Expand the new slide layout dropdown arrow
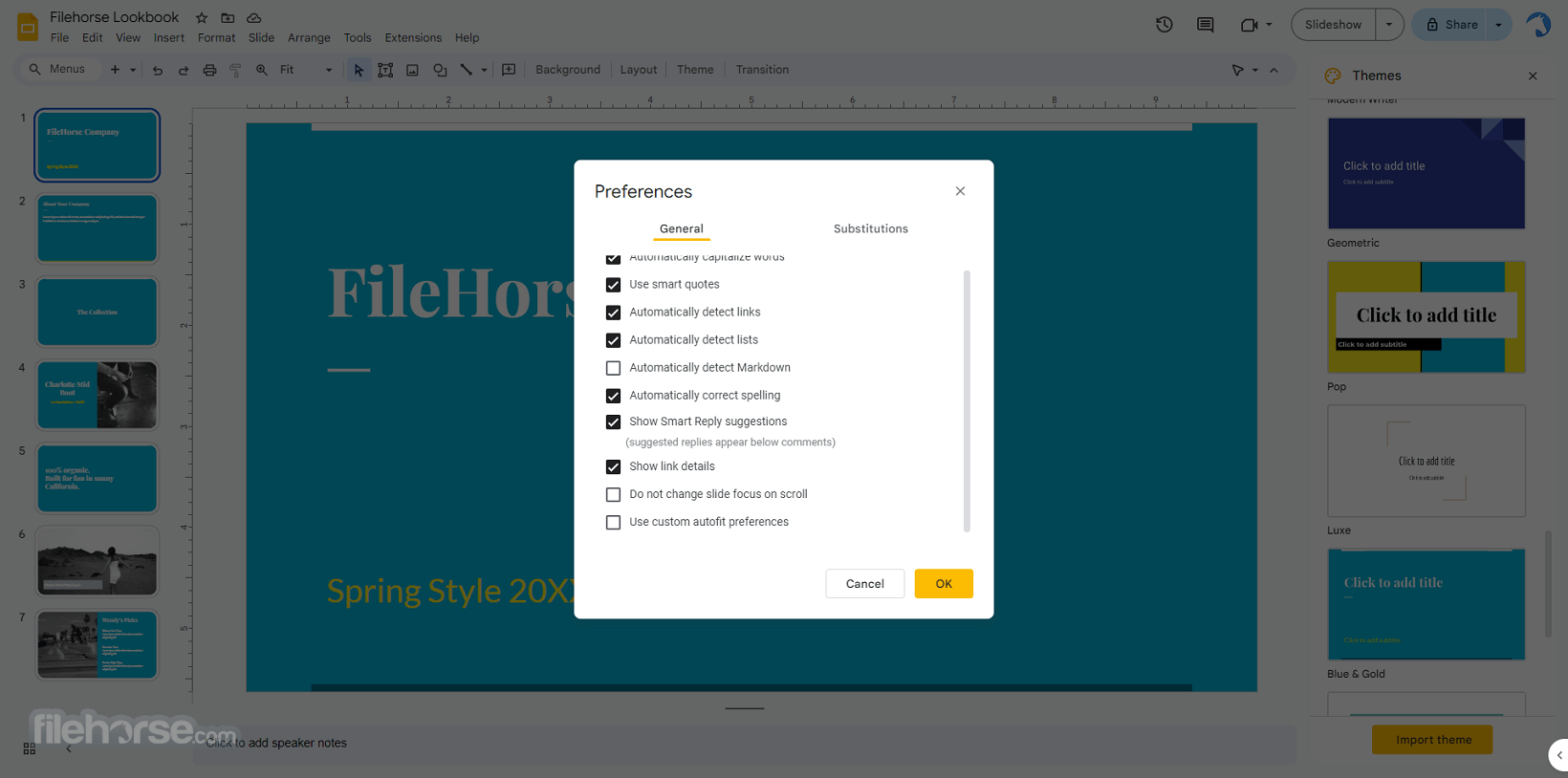1568x778 pixels. tap(133, 70)
